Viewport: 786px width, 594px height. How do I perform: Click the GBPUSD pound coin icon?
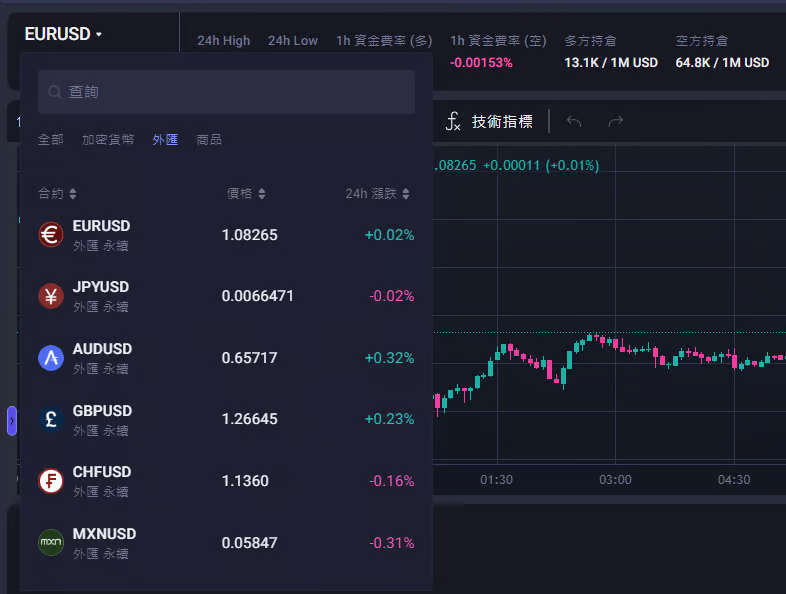tap(51, 419)
